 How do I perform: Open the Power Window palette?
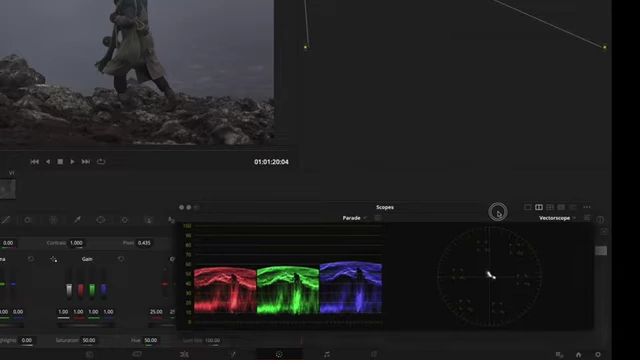pyautogui.click(x=100, y=220)
